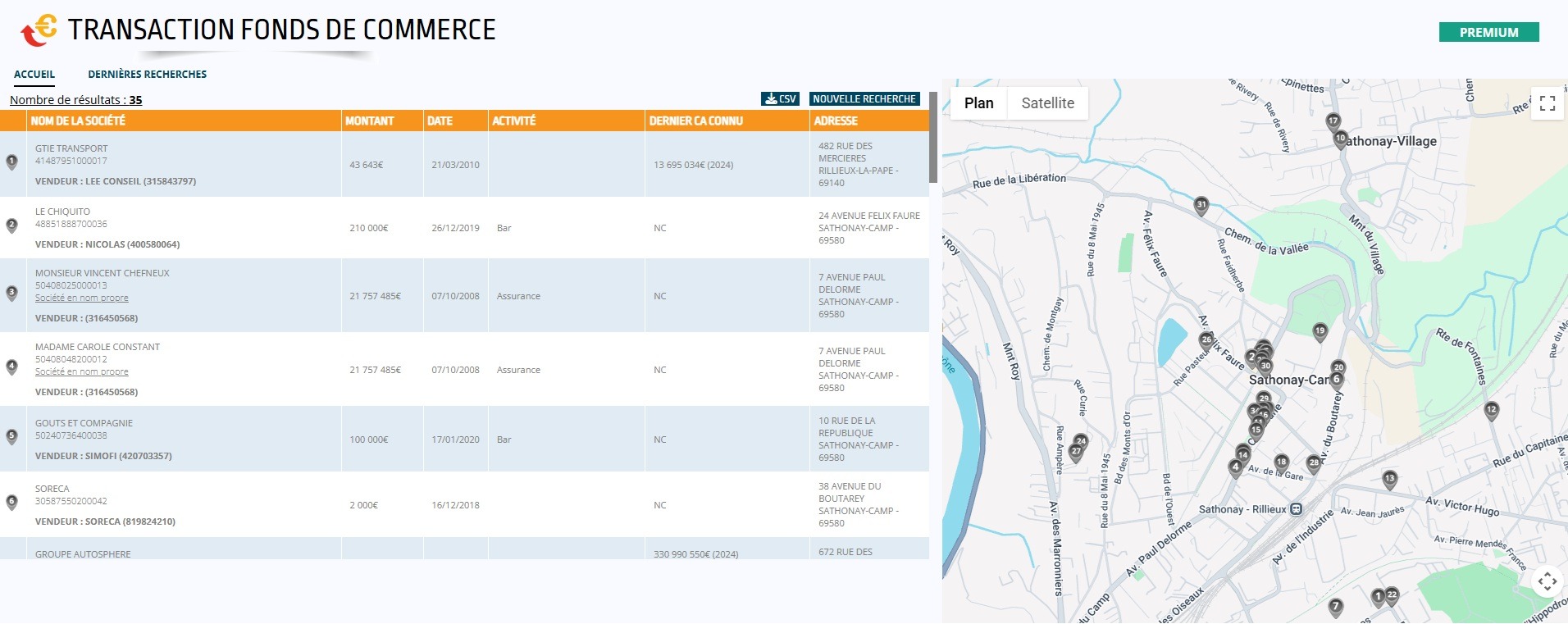Select GROUPE AUTOSPHERE row name
The image size is (1568, 624).
coord(83,554)
